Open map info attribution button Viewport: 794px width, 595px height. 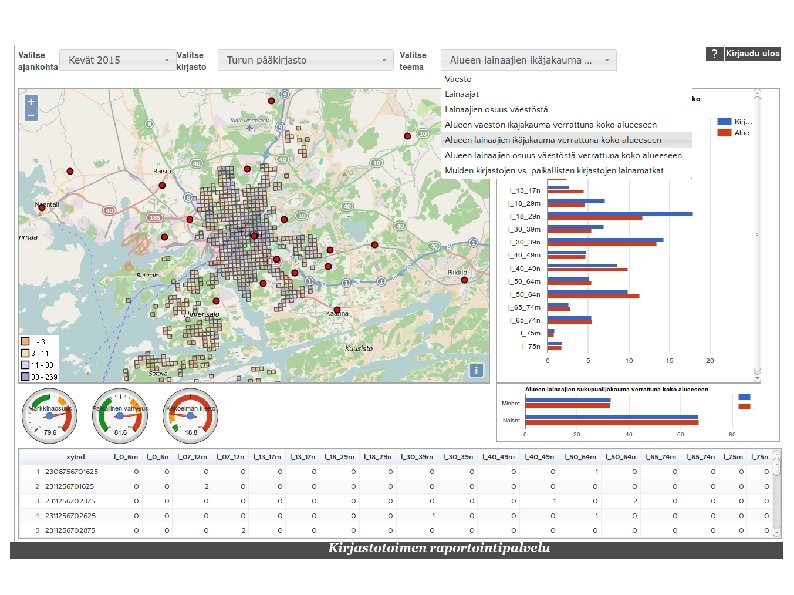pos(476,370)
